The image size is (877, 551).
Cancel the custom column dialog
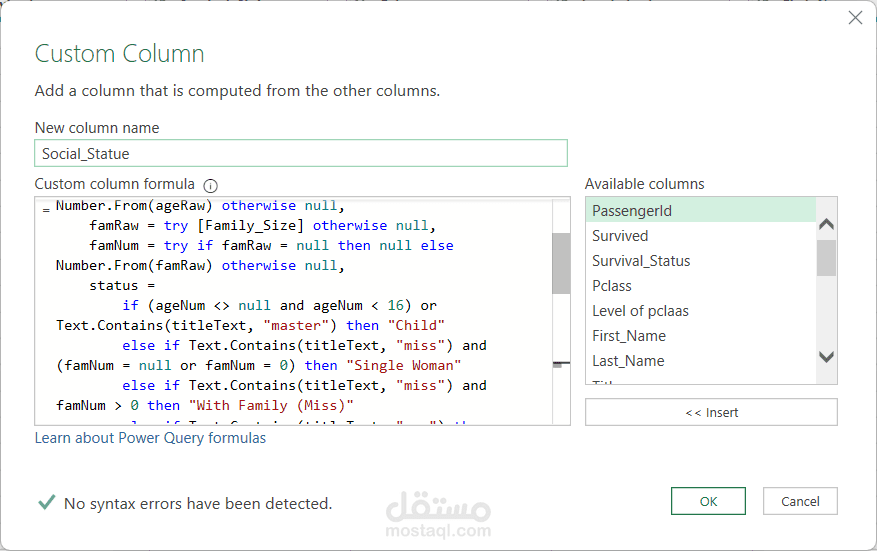coord(800,501)
